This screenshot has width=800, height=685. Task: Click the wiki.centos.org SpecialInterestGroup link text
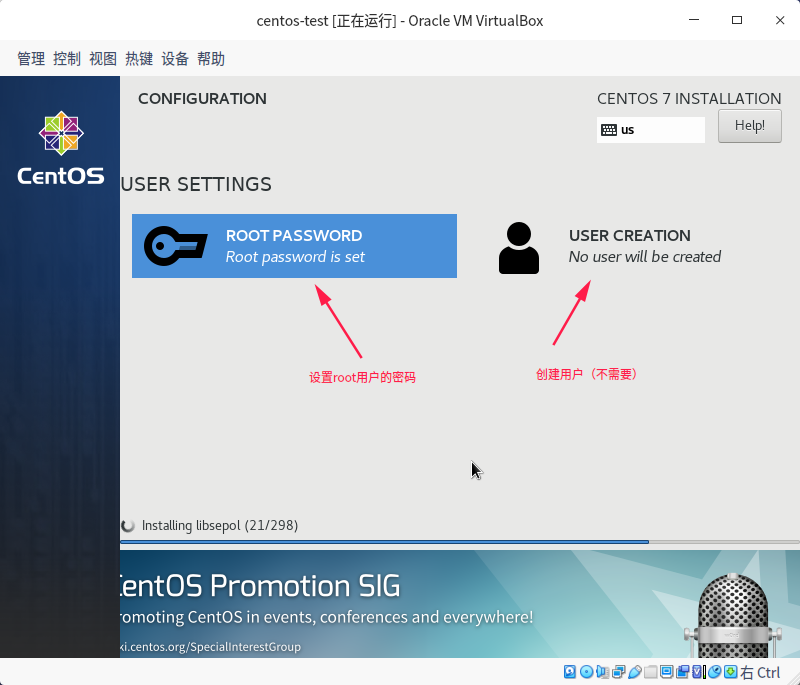click(x=210, y=647)
